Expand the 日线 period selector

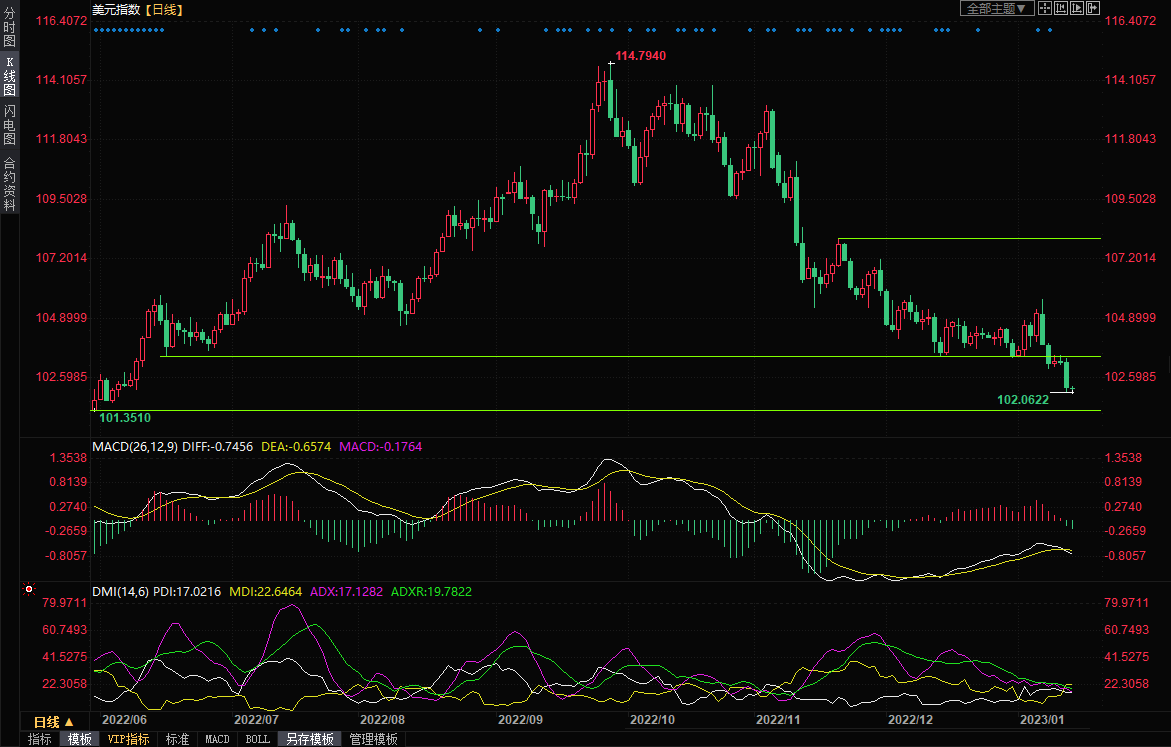[x=53, y=722]
